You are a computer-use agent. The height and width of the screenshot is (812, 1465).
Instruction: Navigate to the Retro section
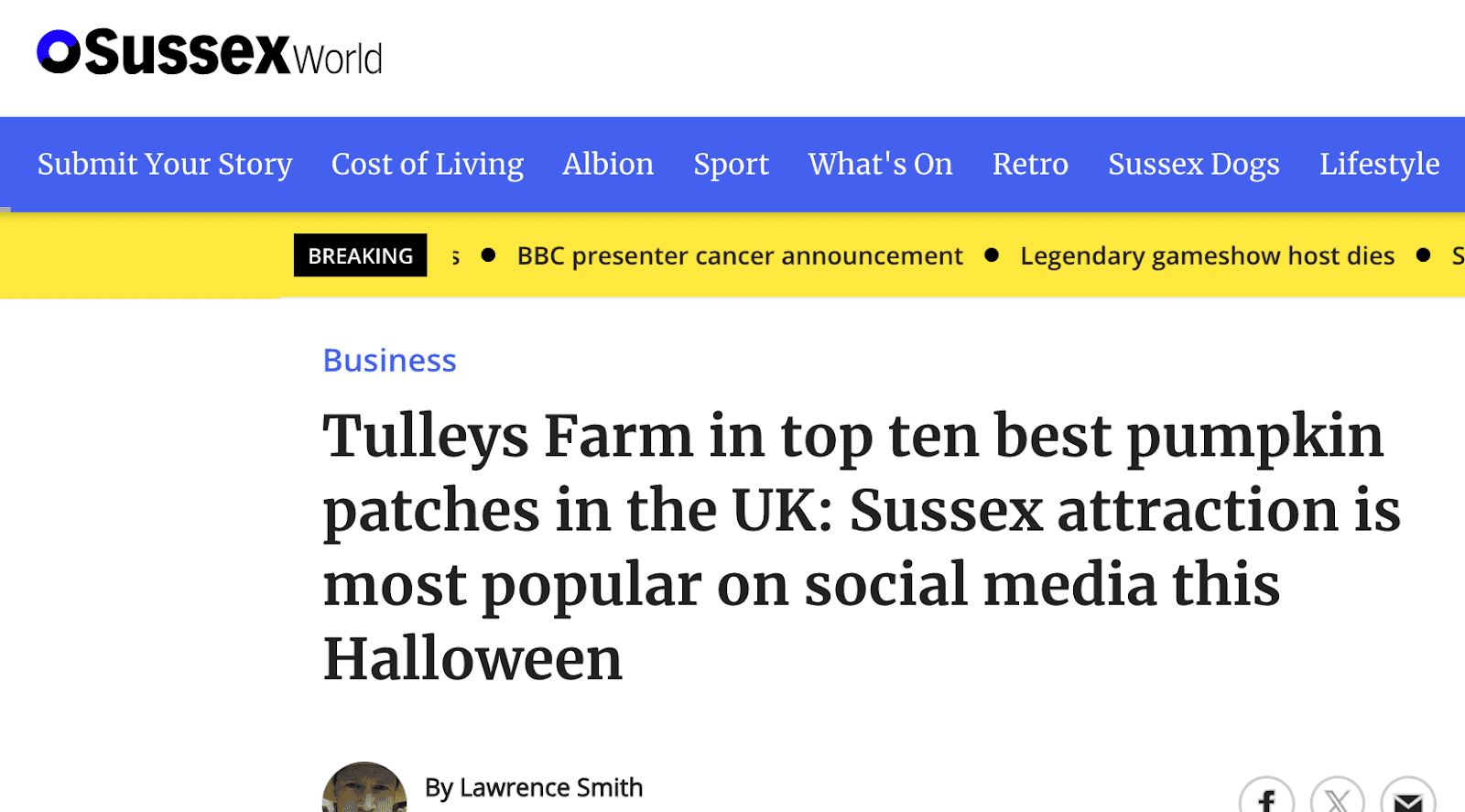click(1030, 164)
